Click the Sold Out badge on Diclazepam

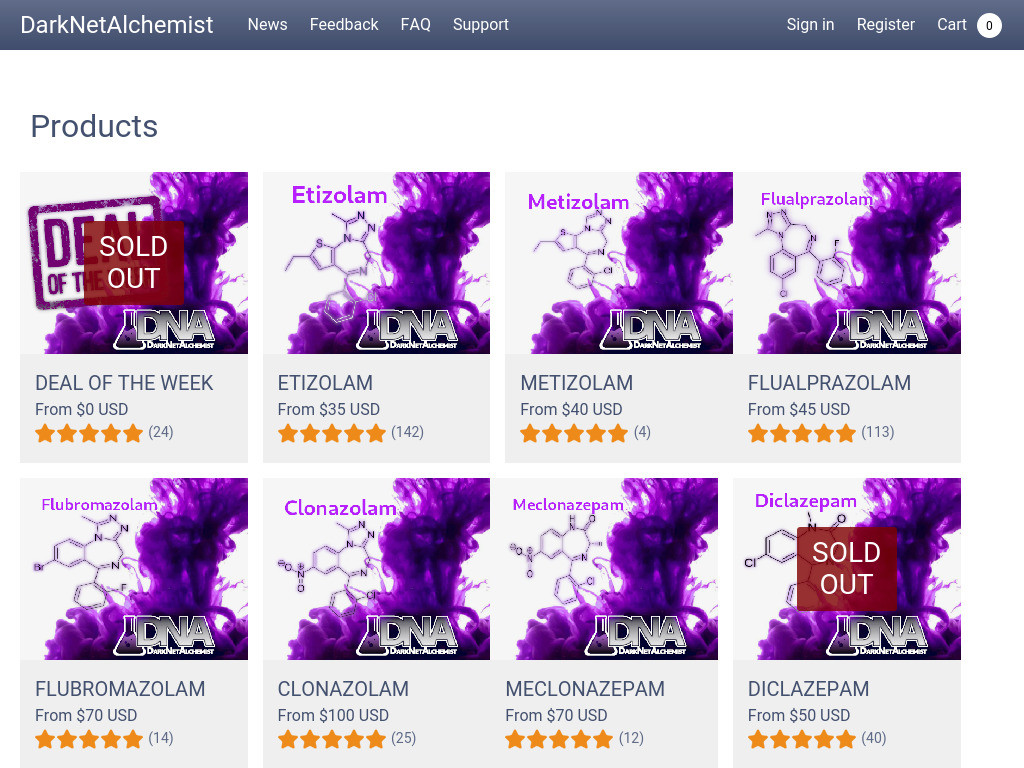click(x=846, y=569)
